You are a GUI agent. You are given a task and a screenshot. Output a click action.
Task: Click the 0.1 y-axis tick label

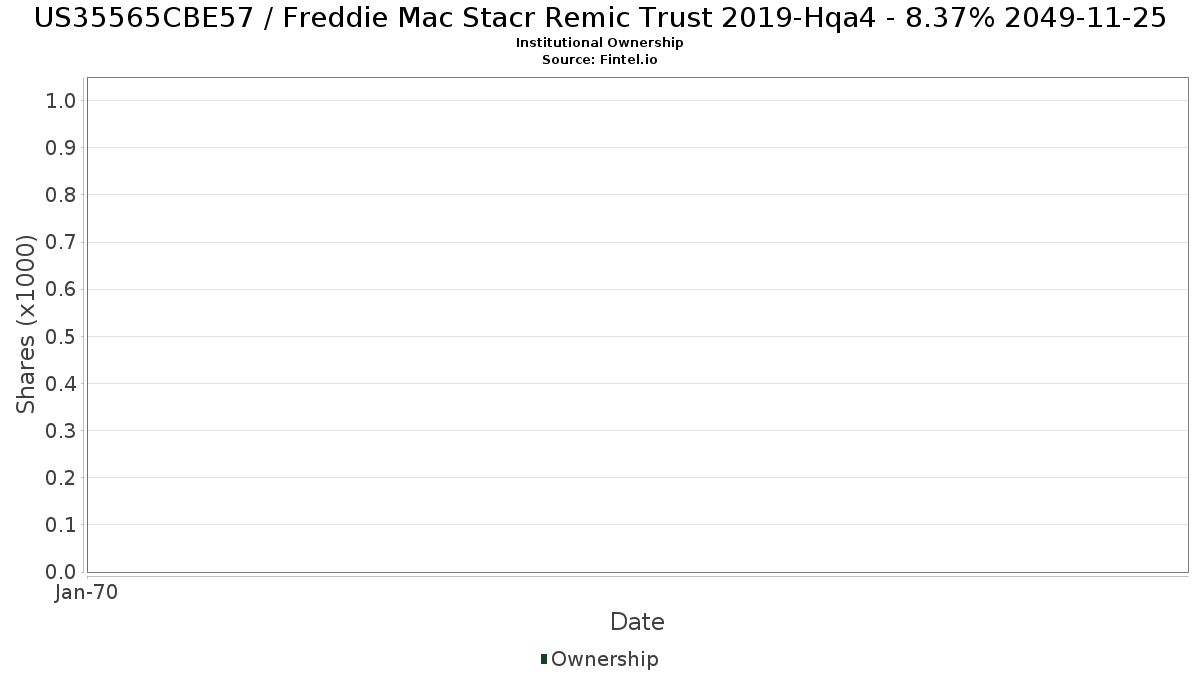[61, 524]
